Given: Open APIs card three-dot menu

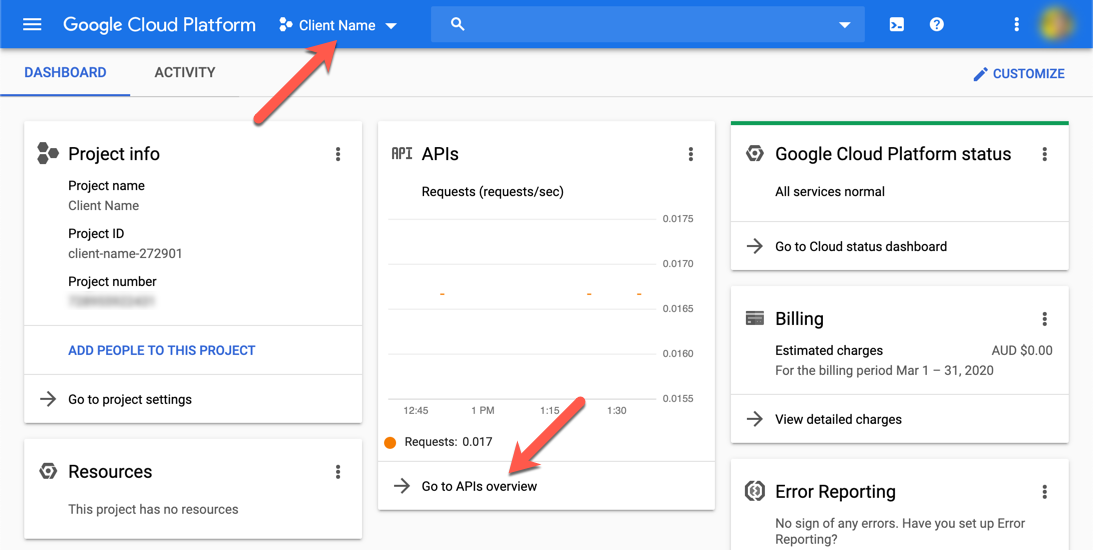Looking at the screenshot, I should click(x=690, y=154).
